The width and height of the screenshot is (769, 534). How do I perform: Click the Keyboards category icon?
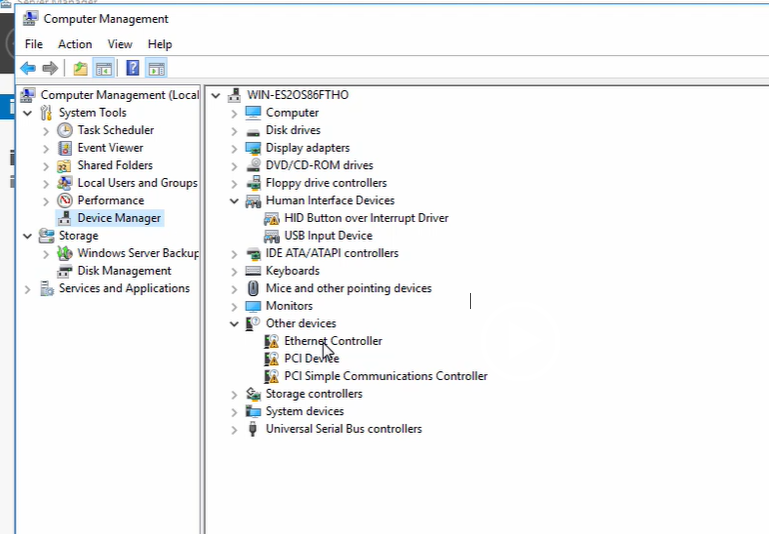253,271
